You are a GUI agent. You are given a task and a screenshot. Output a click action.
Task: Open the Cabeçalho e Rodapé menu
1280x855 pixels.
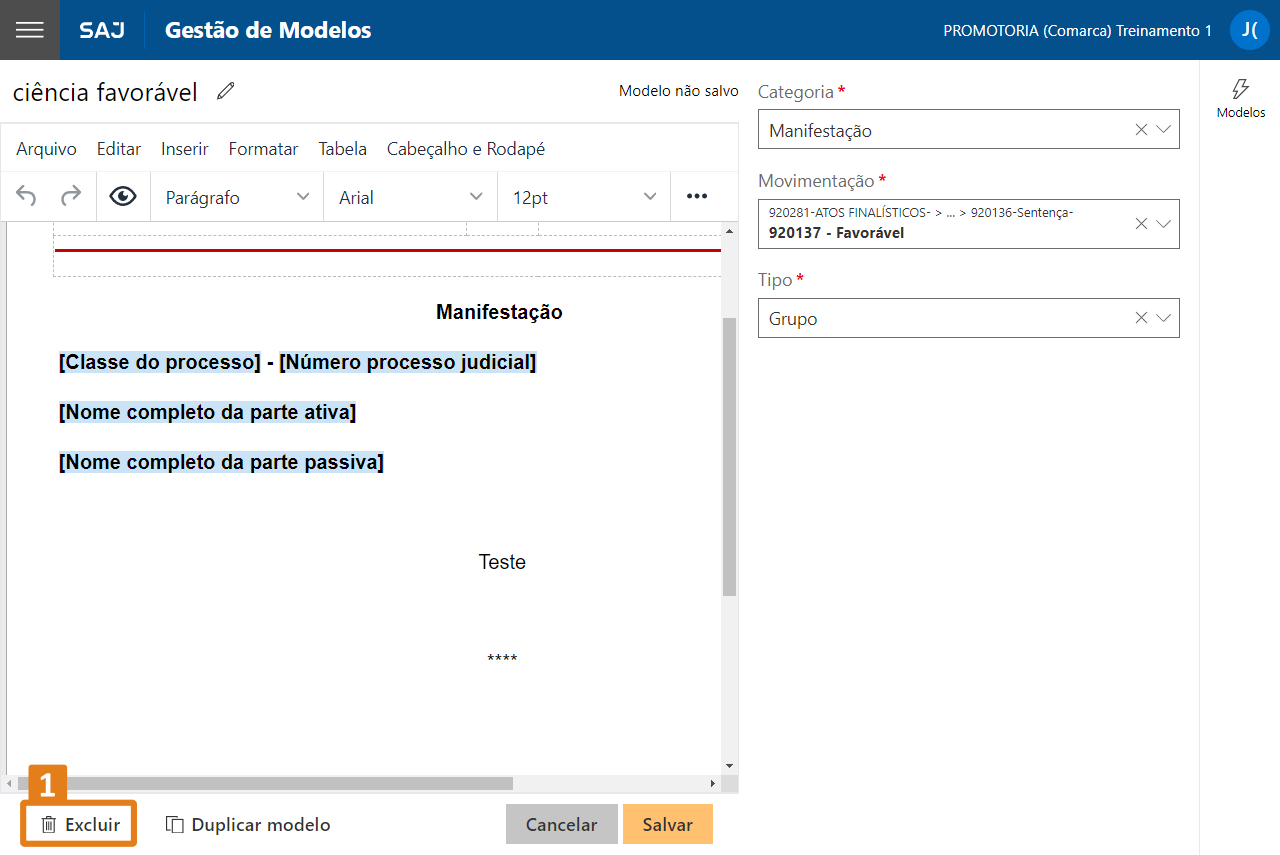pyautogui.click(x=465, y=149)
